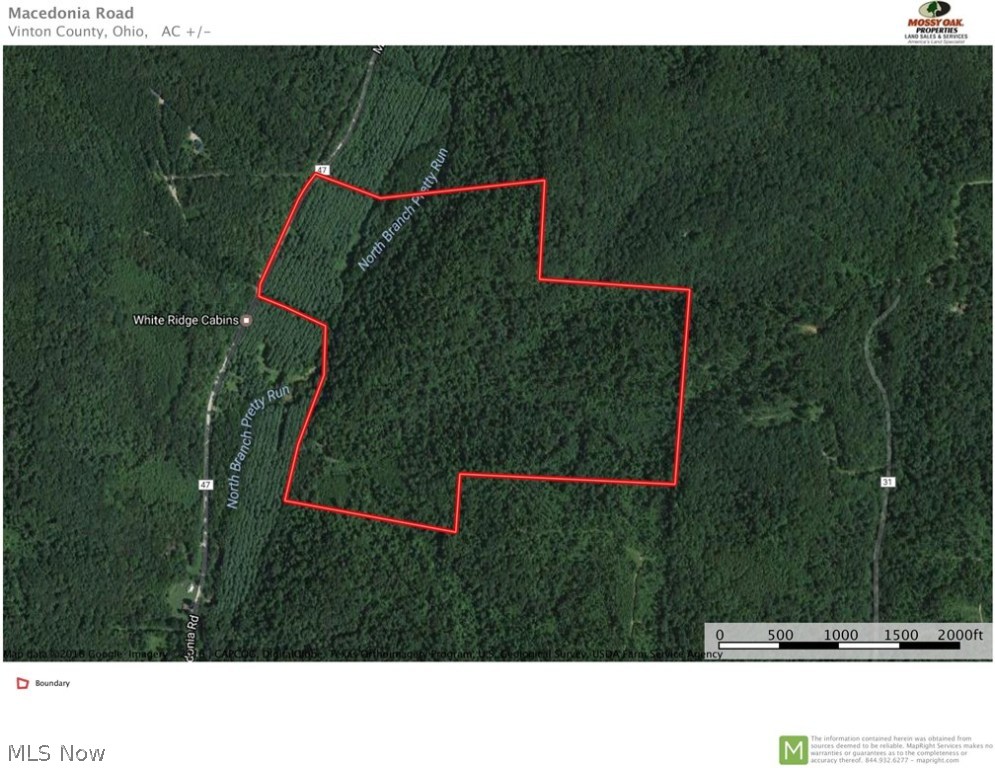Viewport: 995px width, 768px height.
Task: Click the map data attribution text
Action: (363, 654)
